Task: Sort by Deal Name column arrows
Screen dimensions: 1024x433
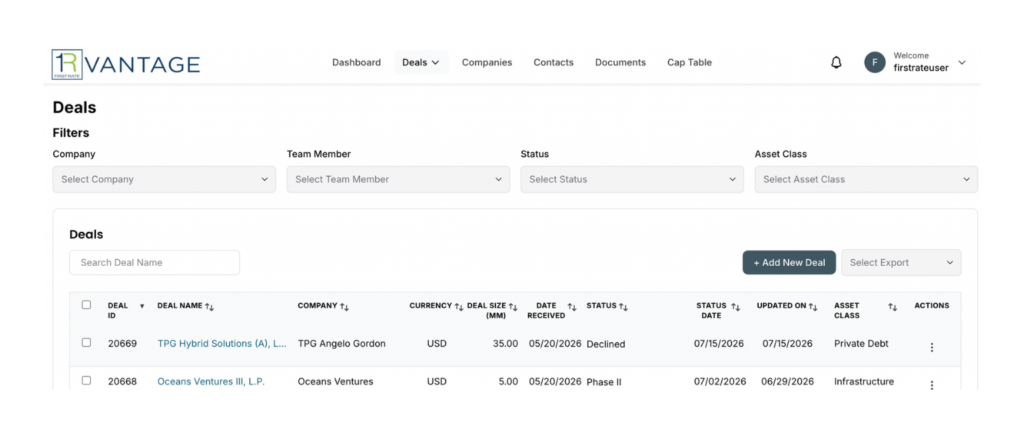Action: click(210, 306)
